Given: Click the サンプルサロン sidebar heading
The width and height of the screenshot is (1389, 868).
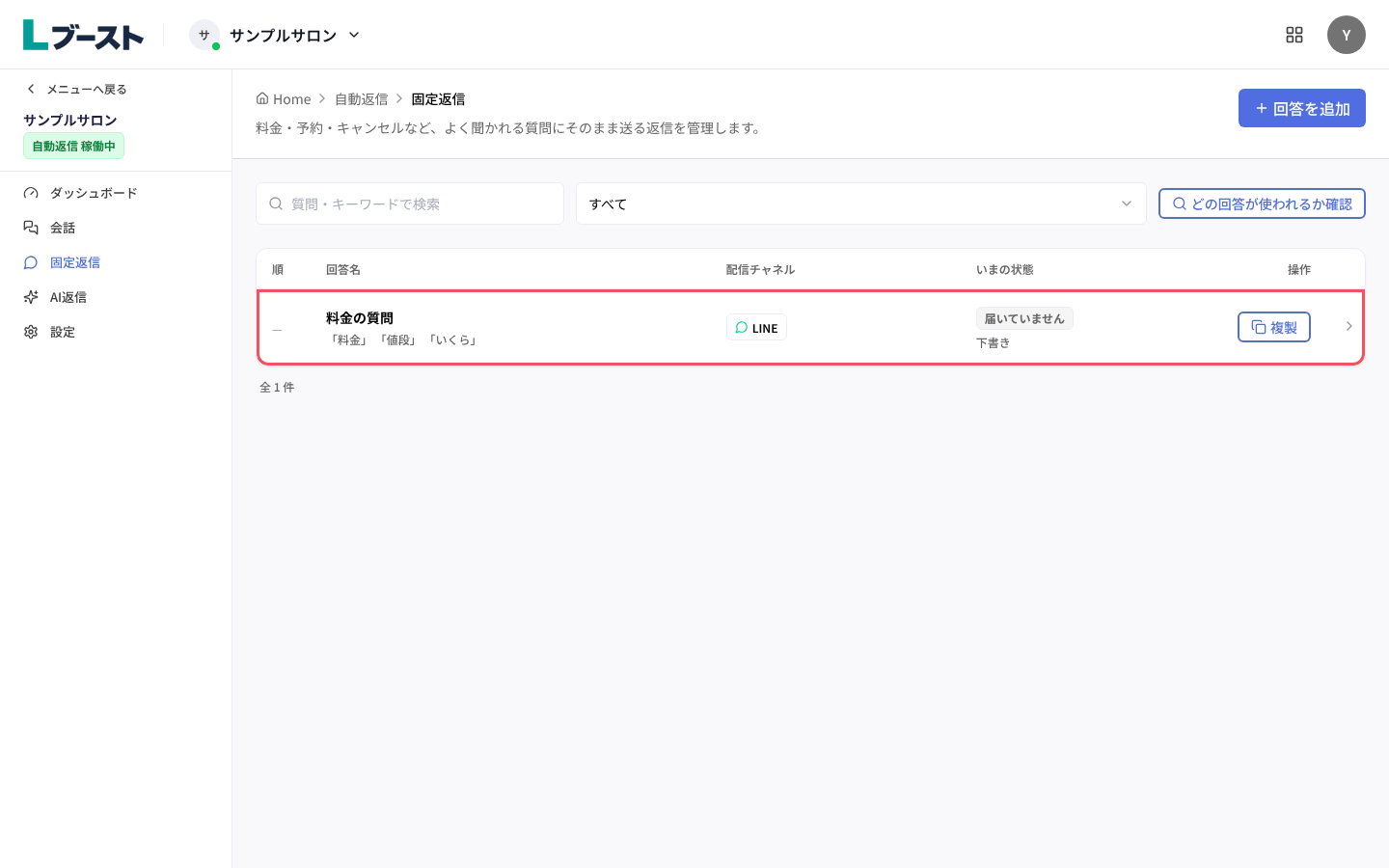Looking at the screenshot, I should click(70, 120).
